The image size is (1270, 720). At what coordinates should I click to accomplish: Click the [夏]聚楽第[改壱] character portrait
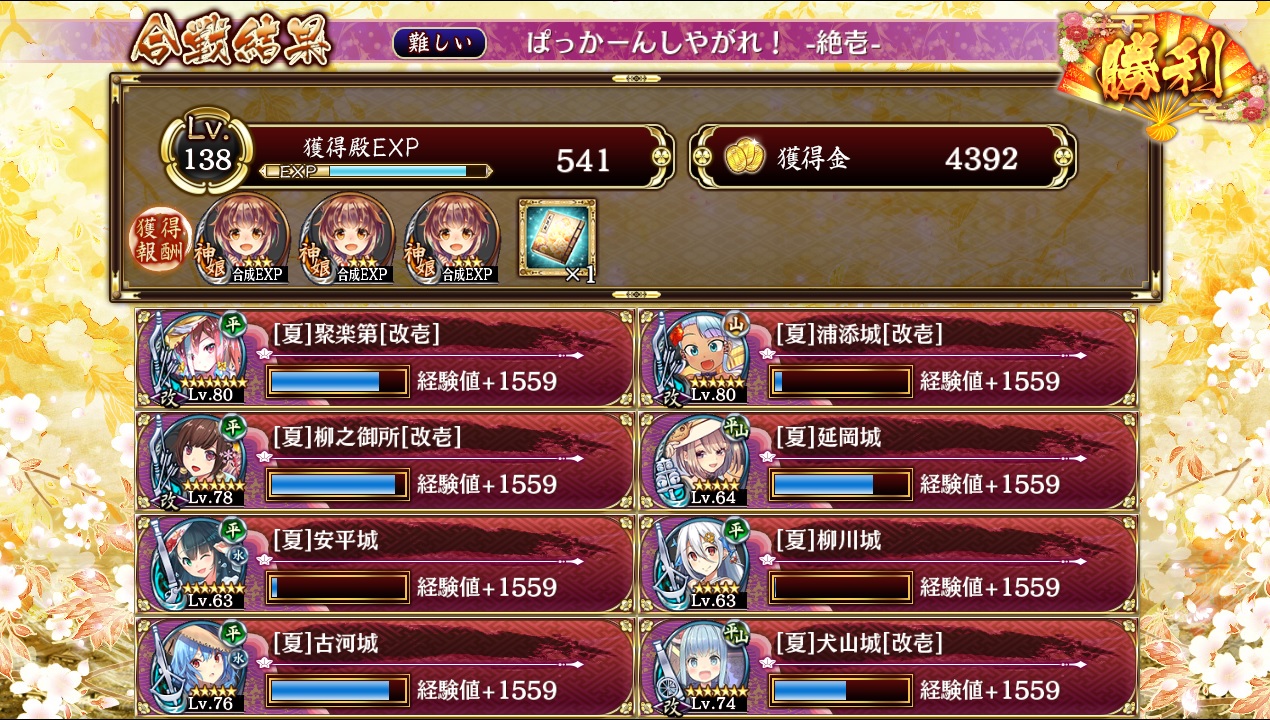[200, 357]
